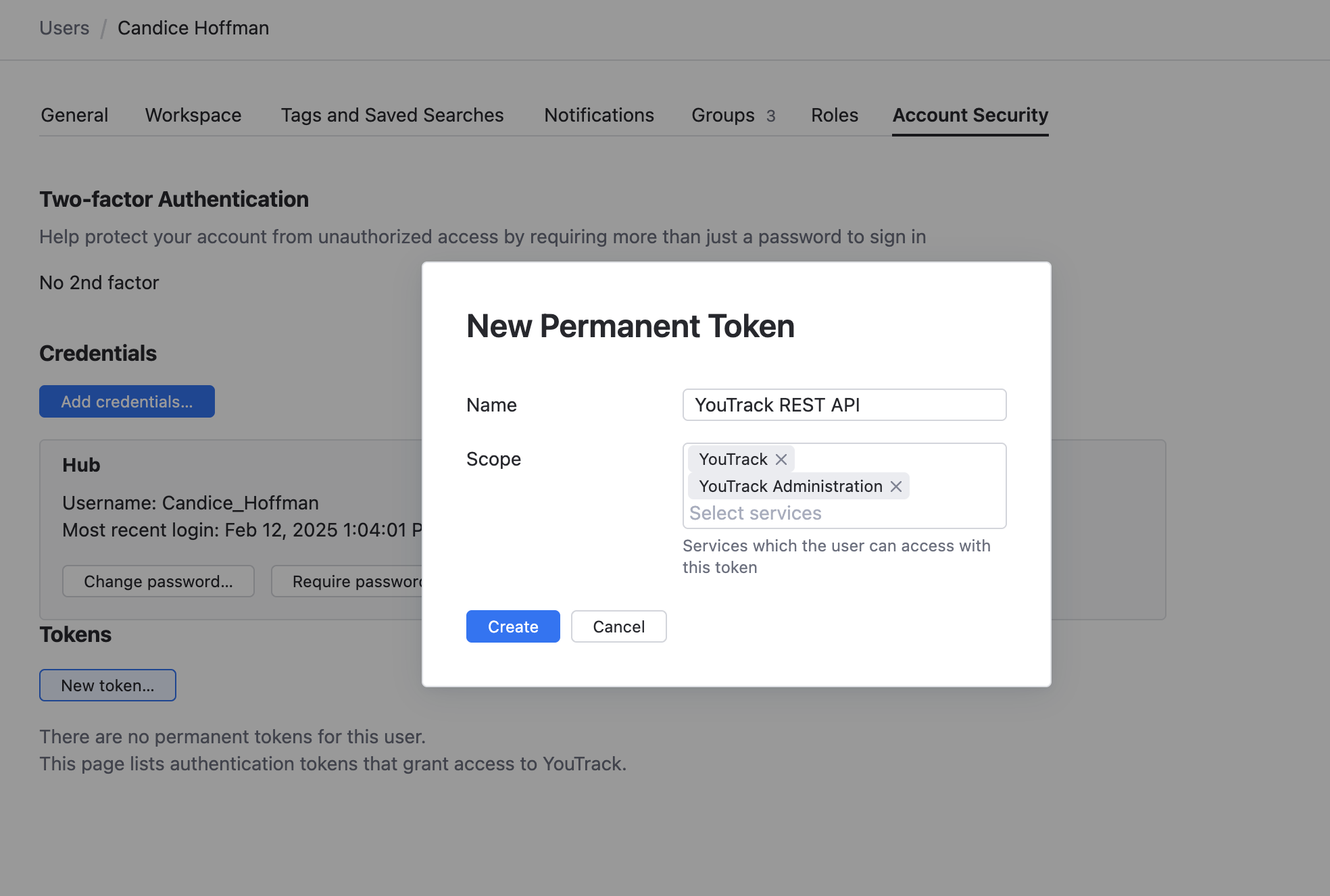The width and height of the screenshot is (1330, 896).
Task: Remove the YouTrack scope tag
Action: (x=781, y=459)
